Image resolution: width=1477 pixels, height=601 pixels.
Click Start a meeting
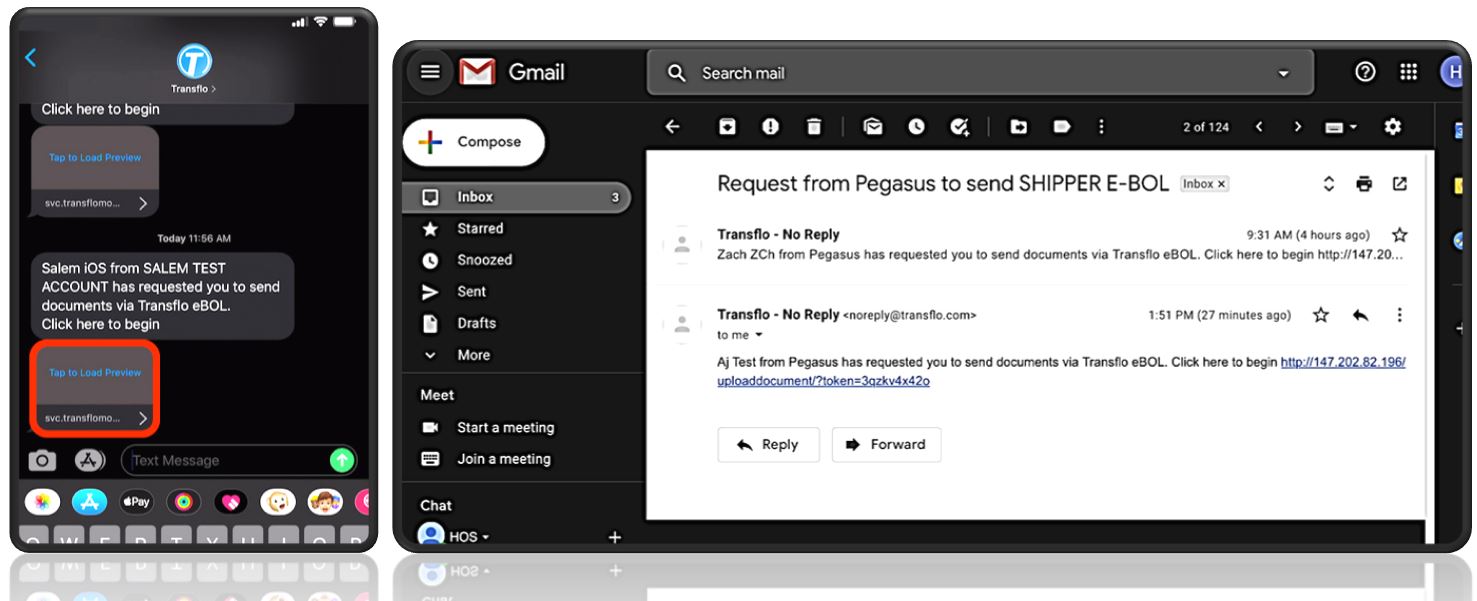tap(505, 427)
